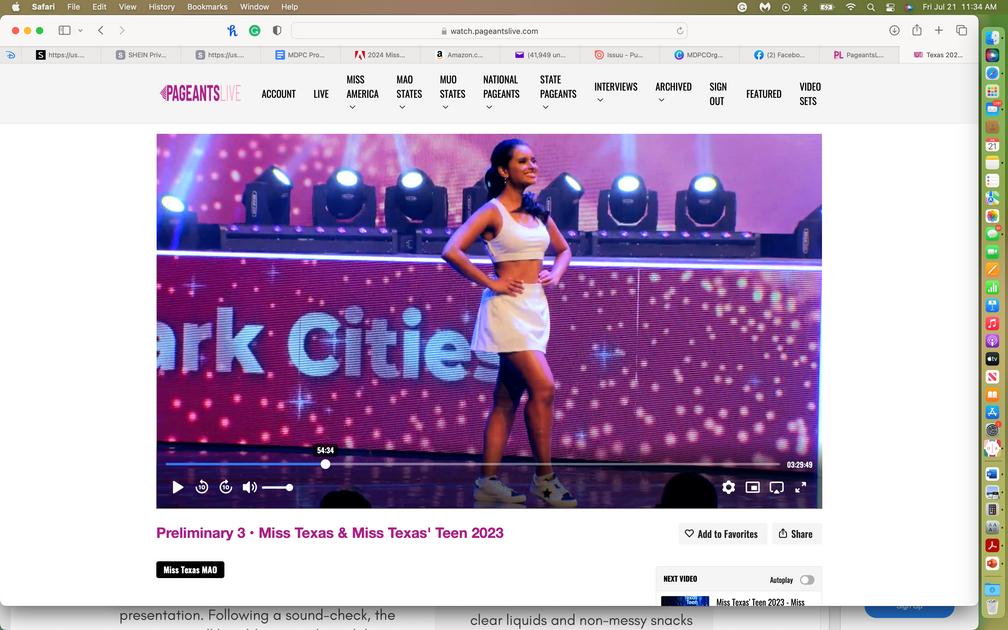The height and width of the screenshot is (630, 1008).
Task: Add video to Favorites
Action: click(x=722, y=534)
